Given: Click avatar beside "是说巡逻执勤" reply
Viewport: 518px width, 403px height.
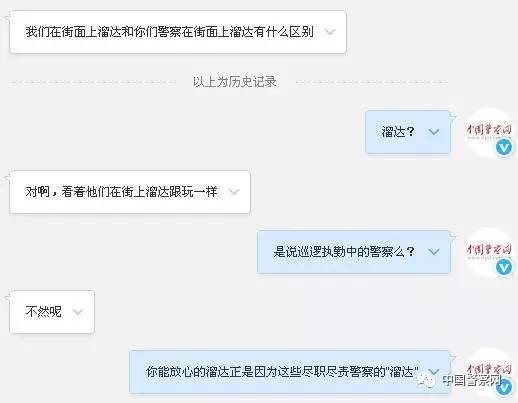Looking at the screenshot, I should (x=488, y=252).
